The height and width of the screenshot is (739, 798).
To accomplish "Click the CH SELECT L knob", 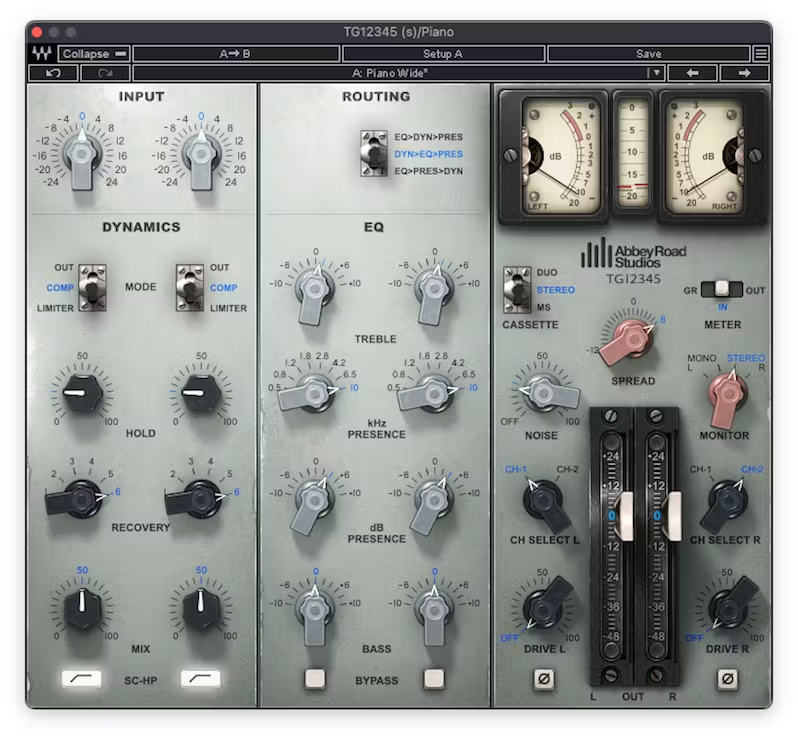I will click(x=543, y=501).
